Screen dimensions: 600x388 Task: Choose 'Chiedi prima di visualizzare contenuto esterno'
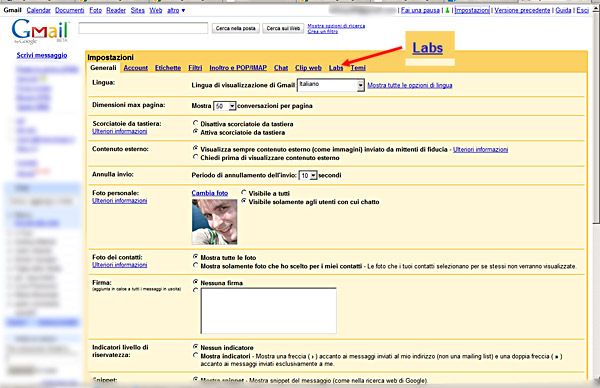(x=196, y=157)
